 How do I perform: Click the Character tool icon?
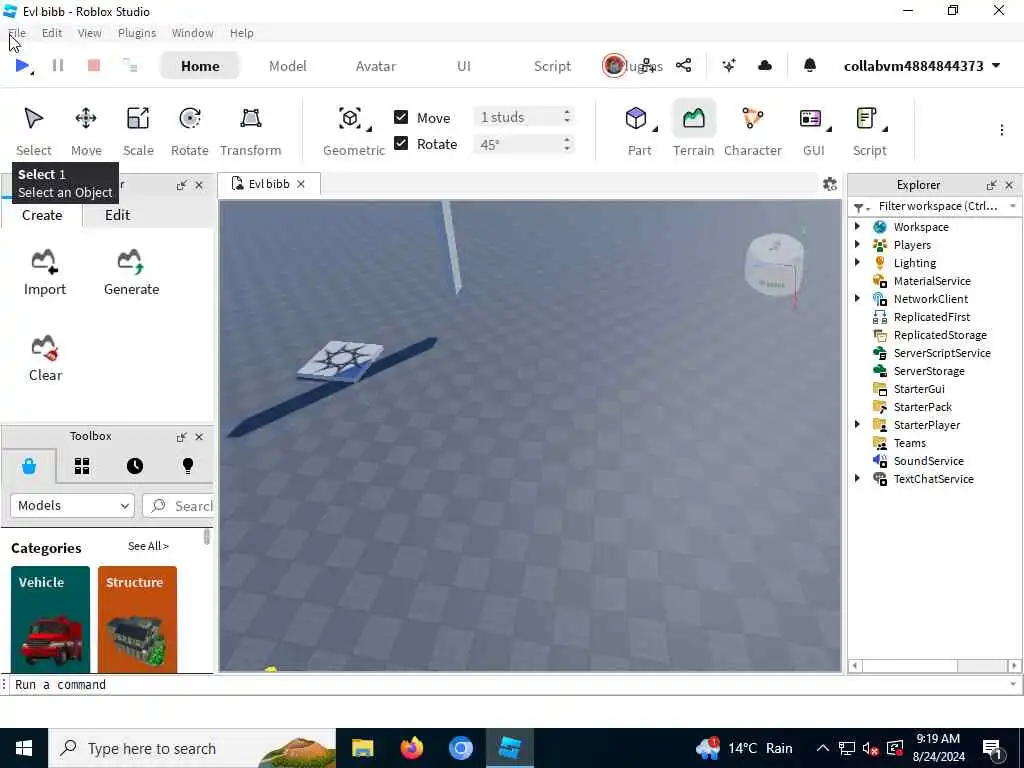tap(752, 118)
